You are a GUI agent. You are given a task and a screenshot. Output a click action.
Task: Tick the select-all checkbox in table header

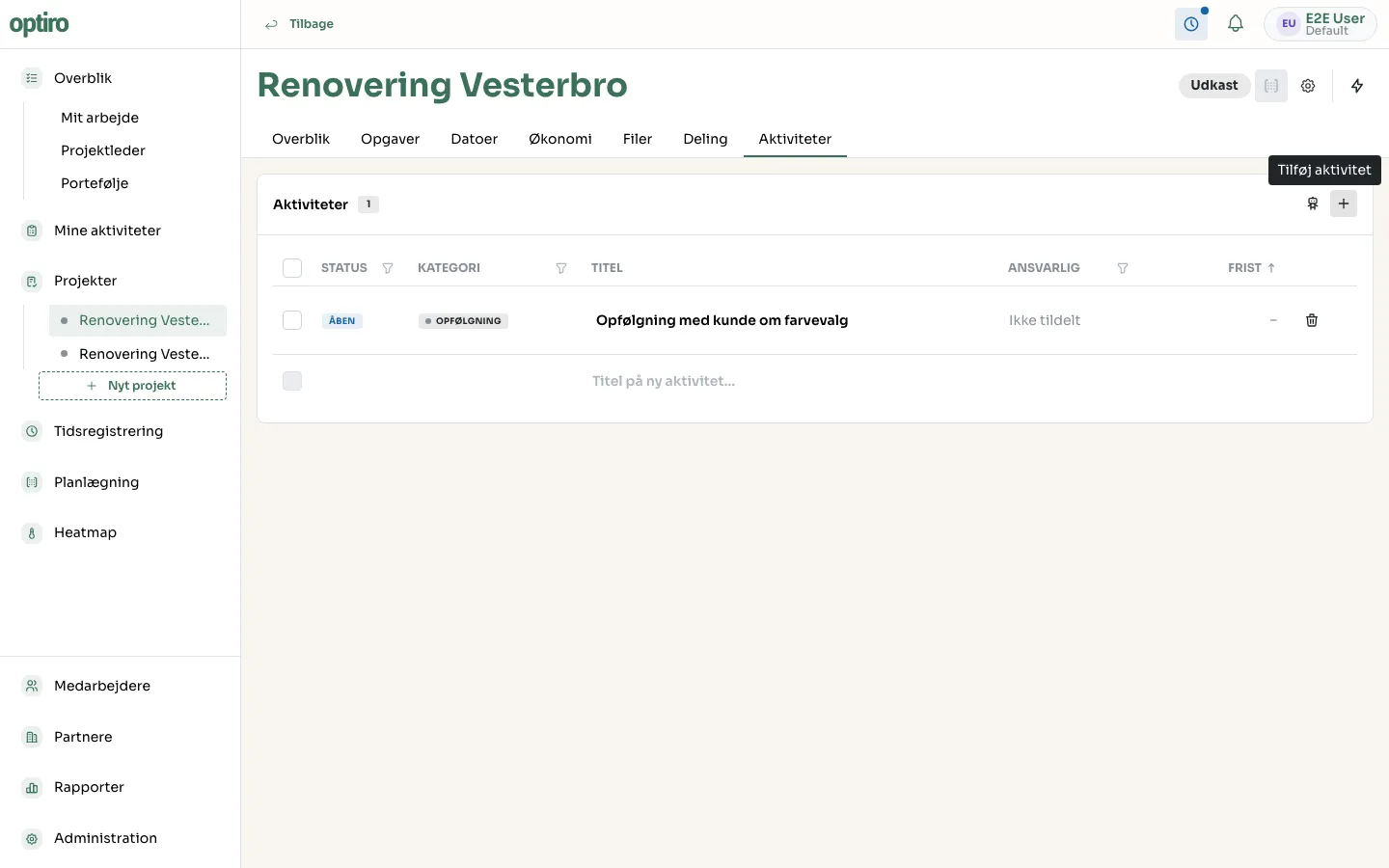point(292,268)
